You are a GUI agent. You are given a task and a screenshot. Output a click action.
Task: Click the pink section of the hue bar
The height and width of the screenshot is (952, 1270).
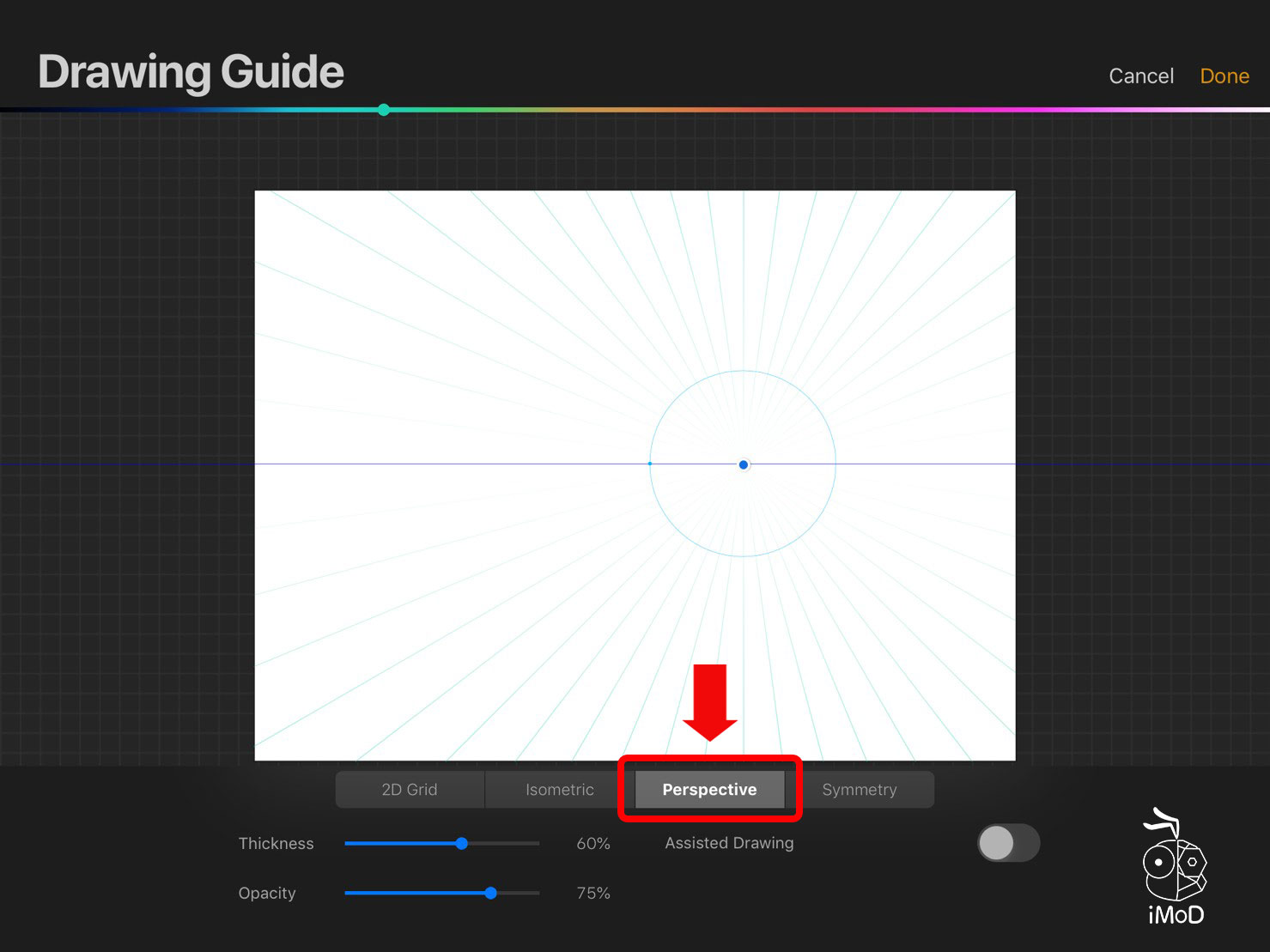987,110
